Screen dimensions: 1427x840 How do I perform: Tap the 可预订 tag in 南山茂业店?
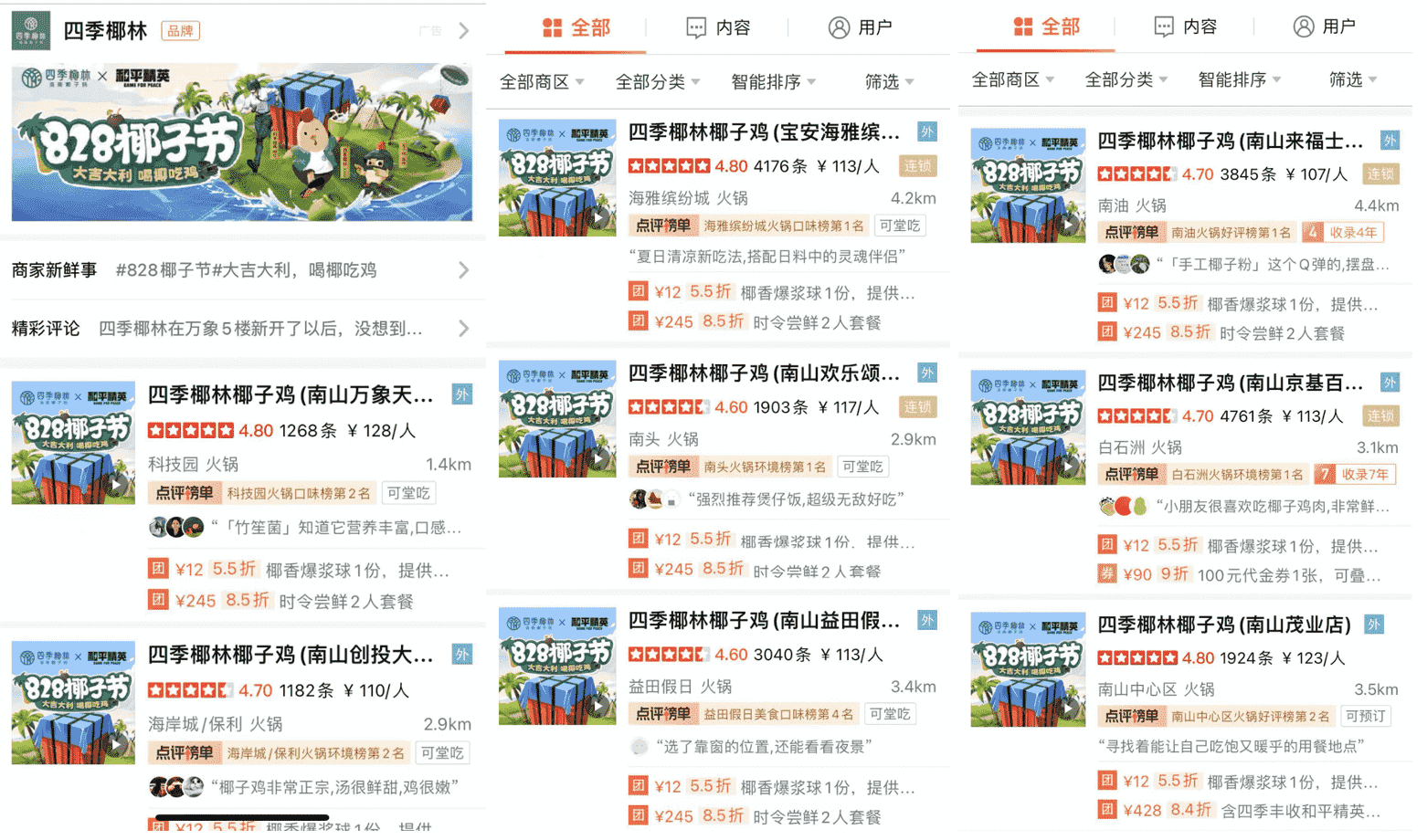tap(1366, 717)
